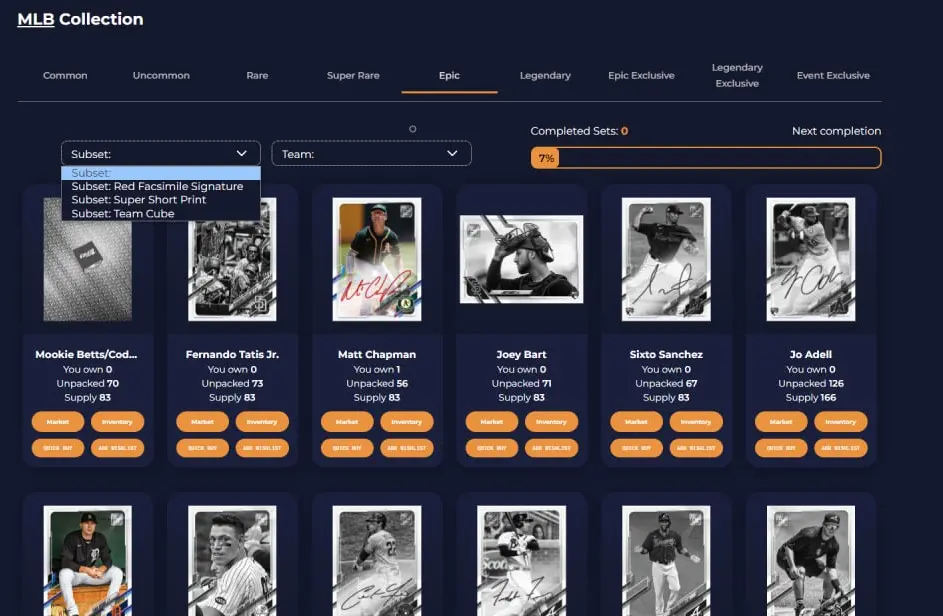Click Market button for Jo Adell

[781, 422]
